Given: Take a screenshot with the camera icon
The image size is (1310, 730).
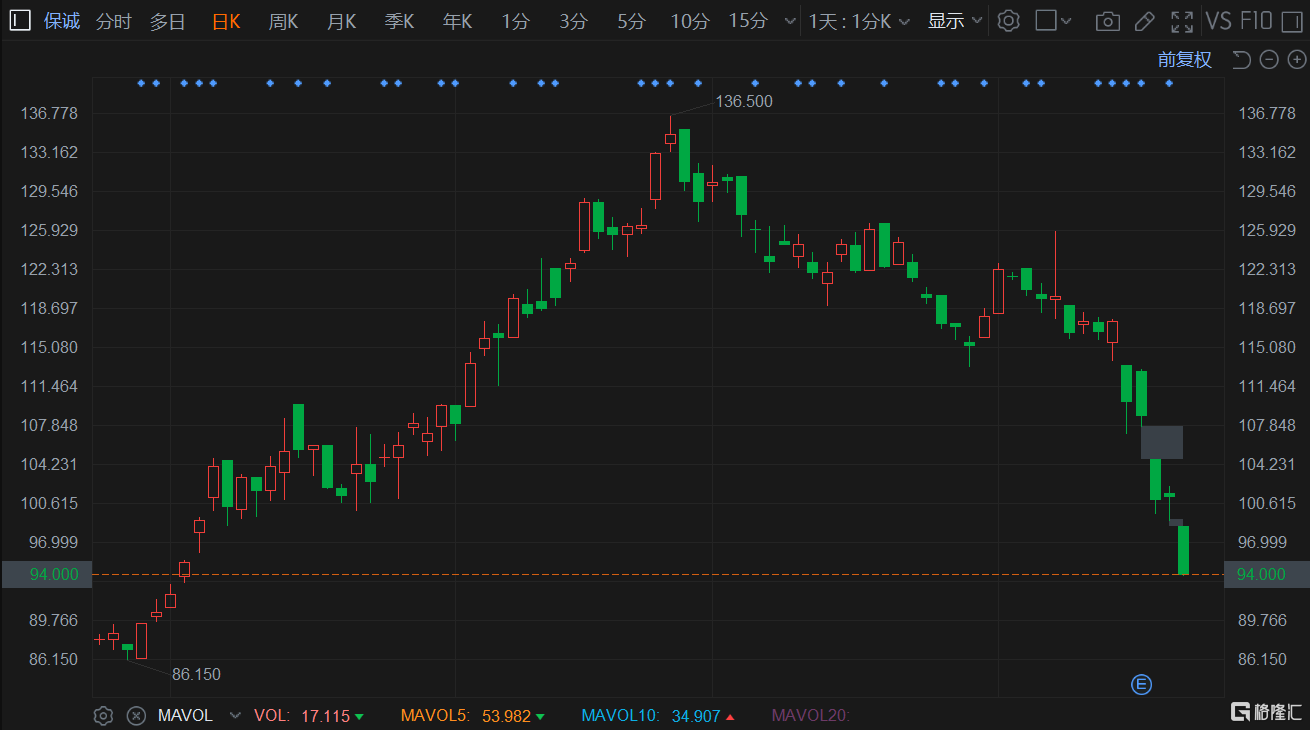Looking at the screenshot, I should 1107,21.
